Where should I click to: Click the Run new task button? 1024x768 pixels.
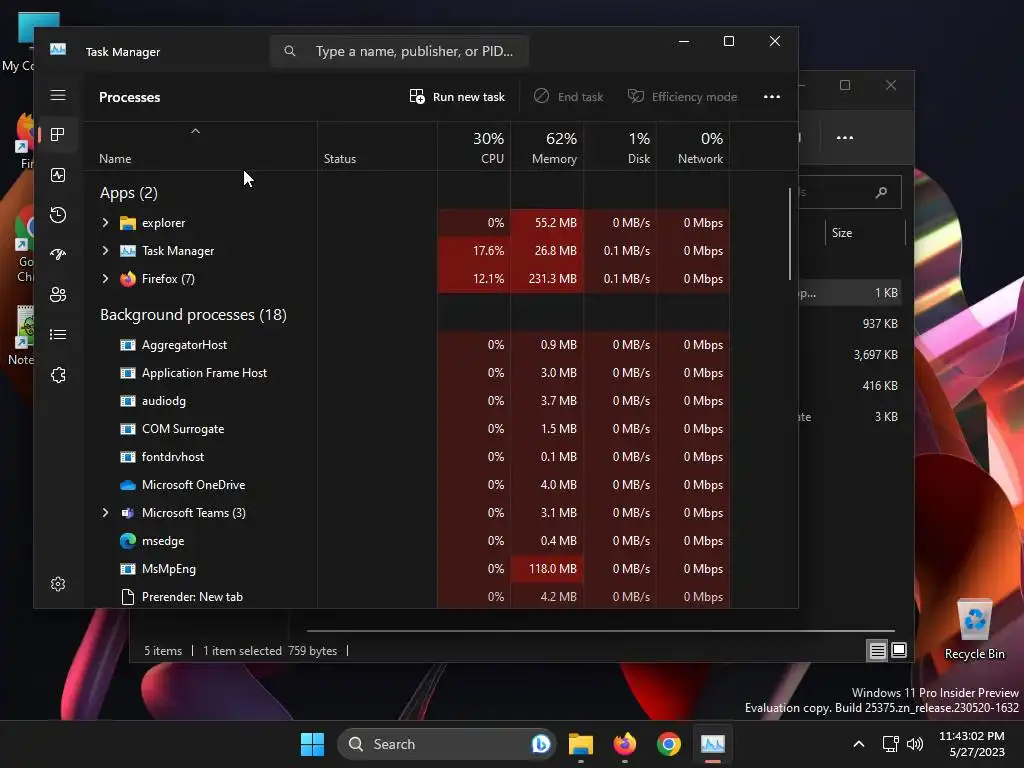456,97
